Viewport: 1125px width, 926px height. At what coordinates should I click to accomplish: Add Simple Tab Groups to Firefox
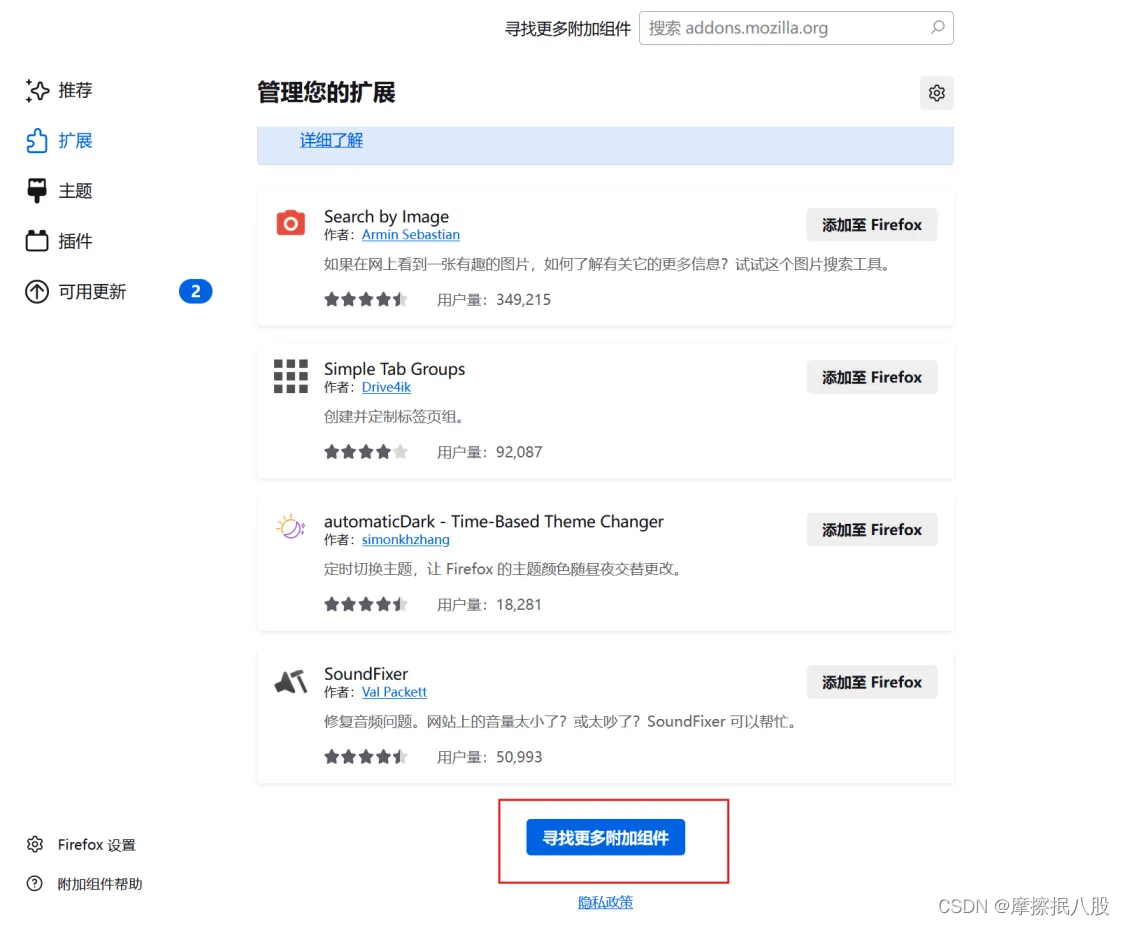point(872,377)
